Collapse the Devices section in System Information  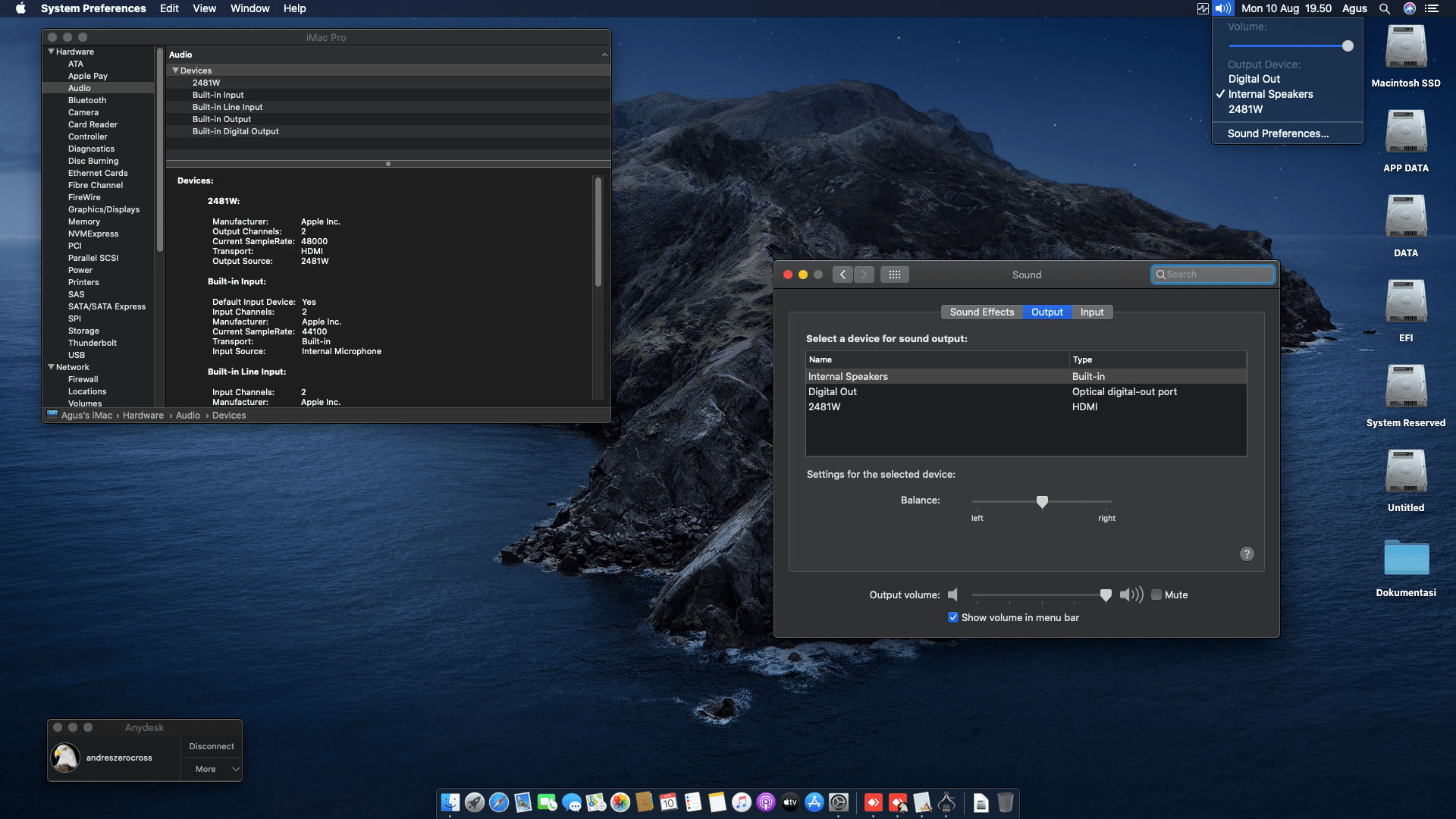pos(176,70)
